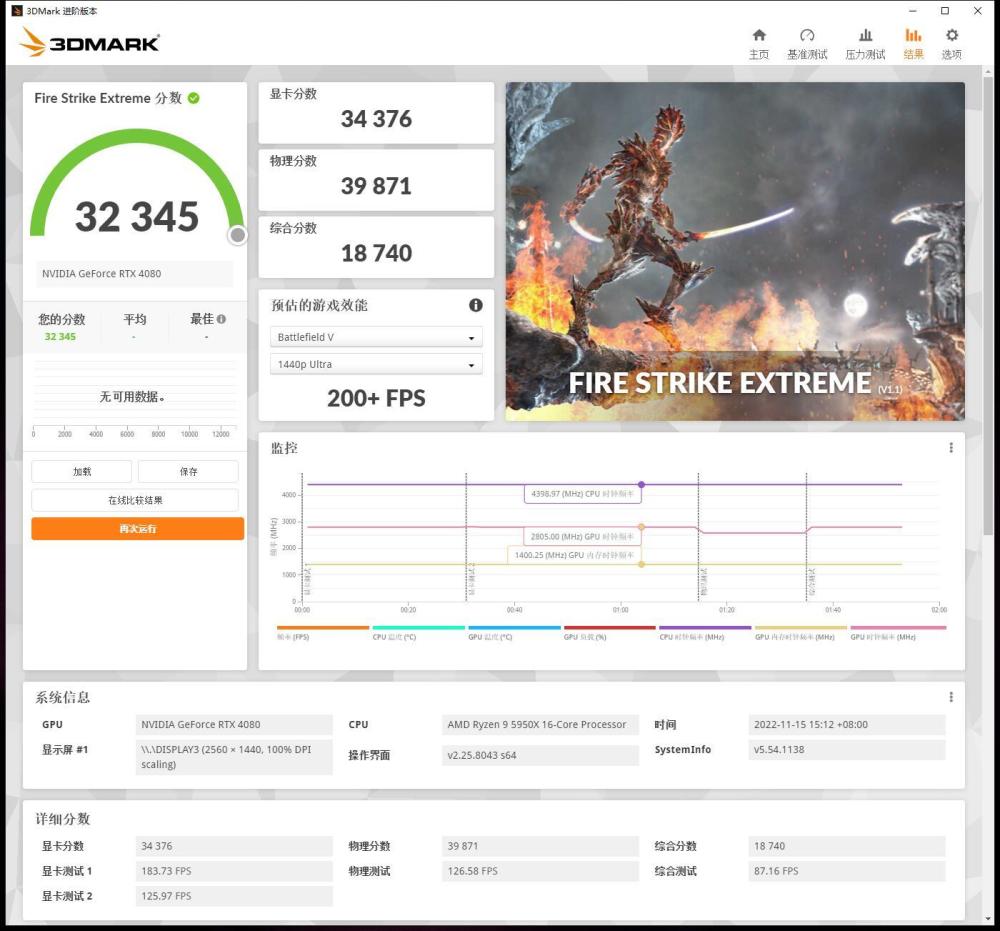Click your score value 32 345 in green
This screenshot has width=1000, height=931.
click(x=60, y=336)
